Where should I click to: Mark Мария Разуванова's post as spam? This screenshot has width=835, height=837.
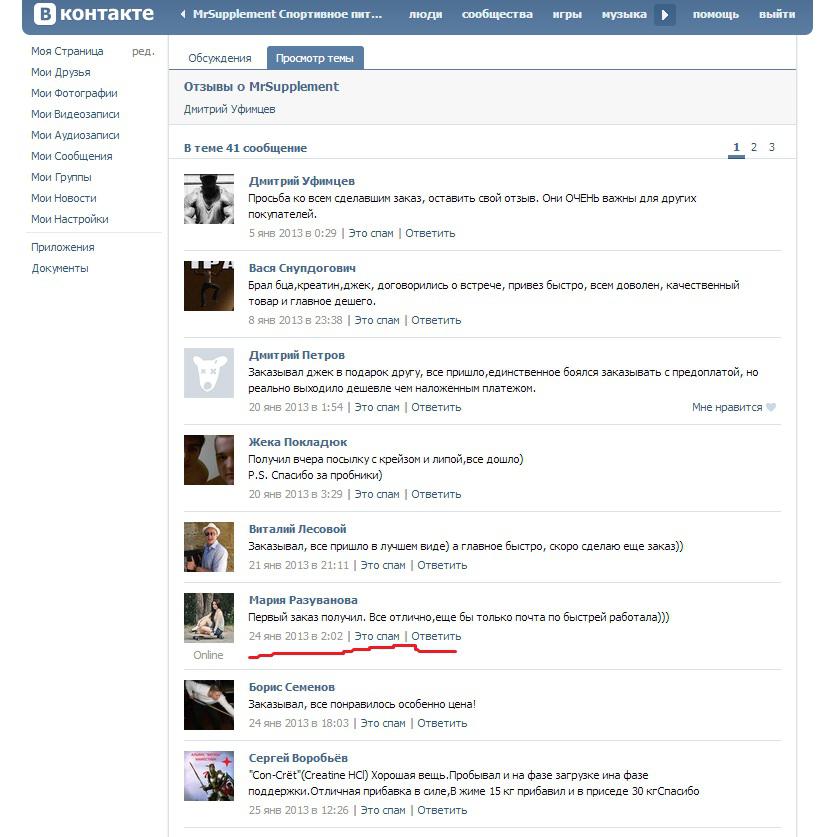[x=377, y=636]
